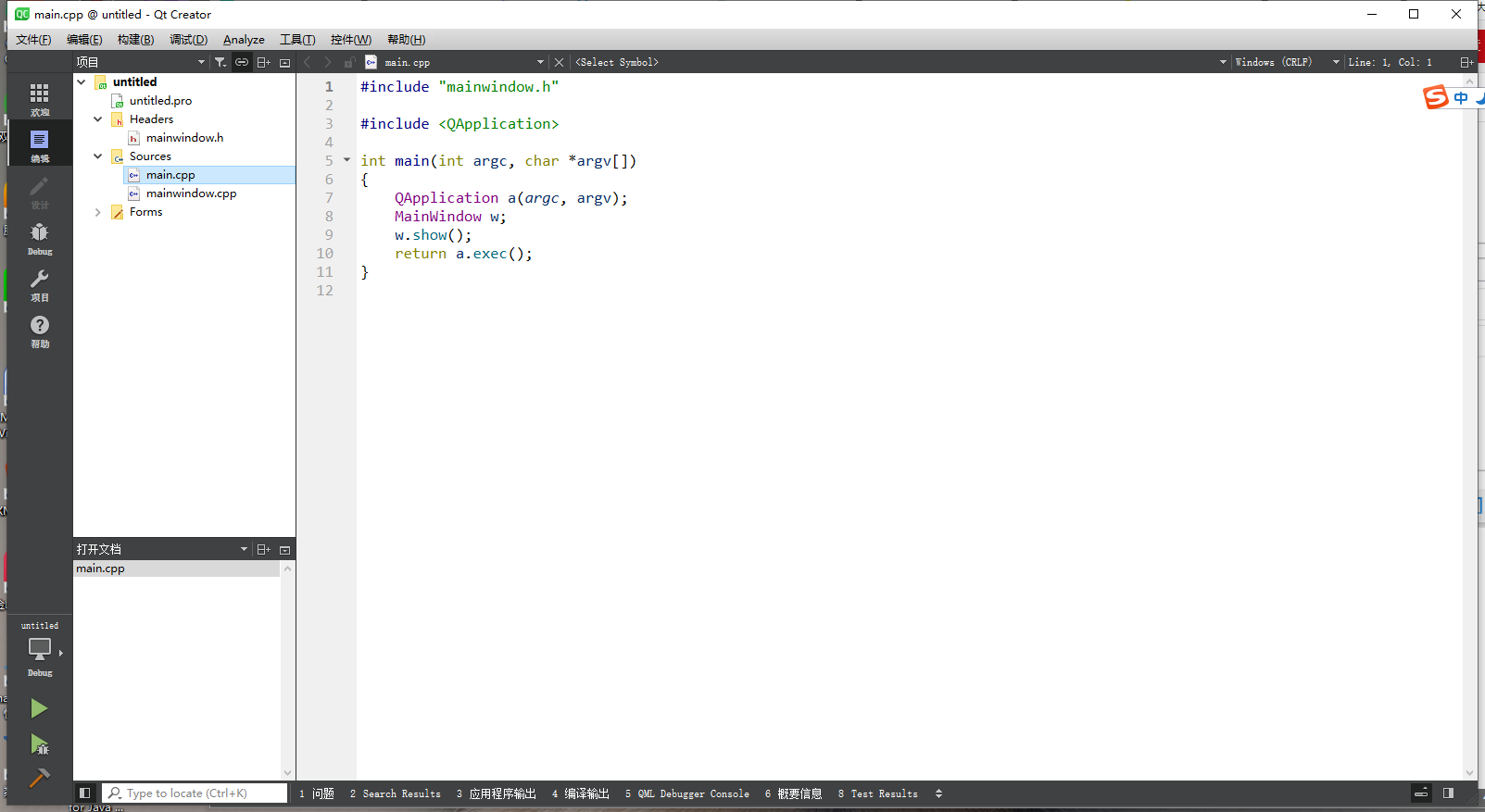The width and height of the screenshot is (1485, 812).
Task: Collapse the untitled project node
Action: (x=82, y=81)
